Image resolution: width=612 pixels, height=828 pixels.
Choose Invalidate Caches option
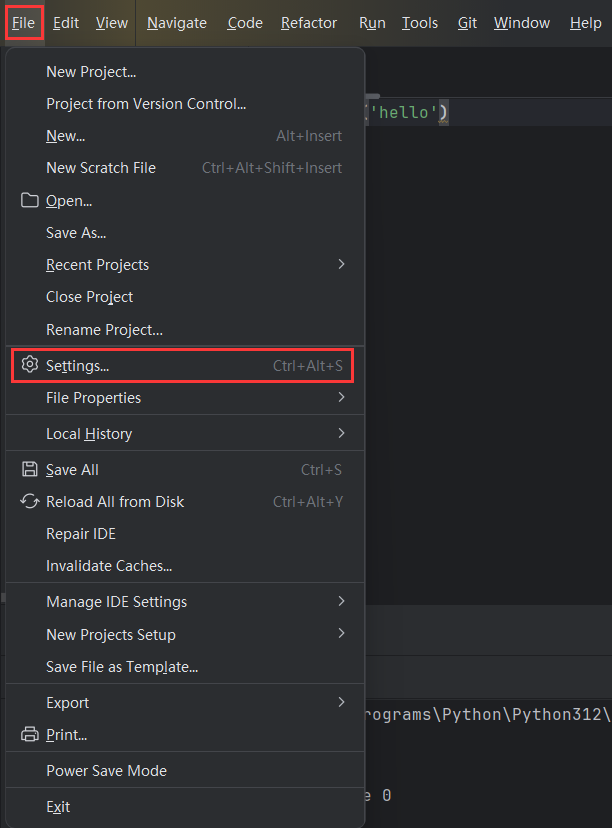(x=109, y=566)
